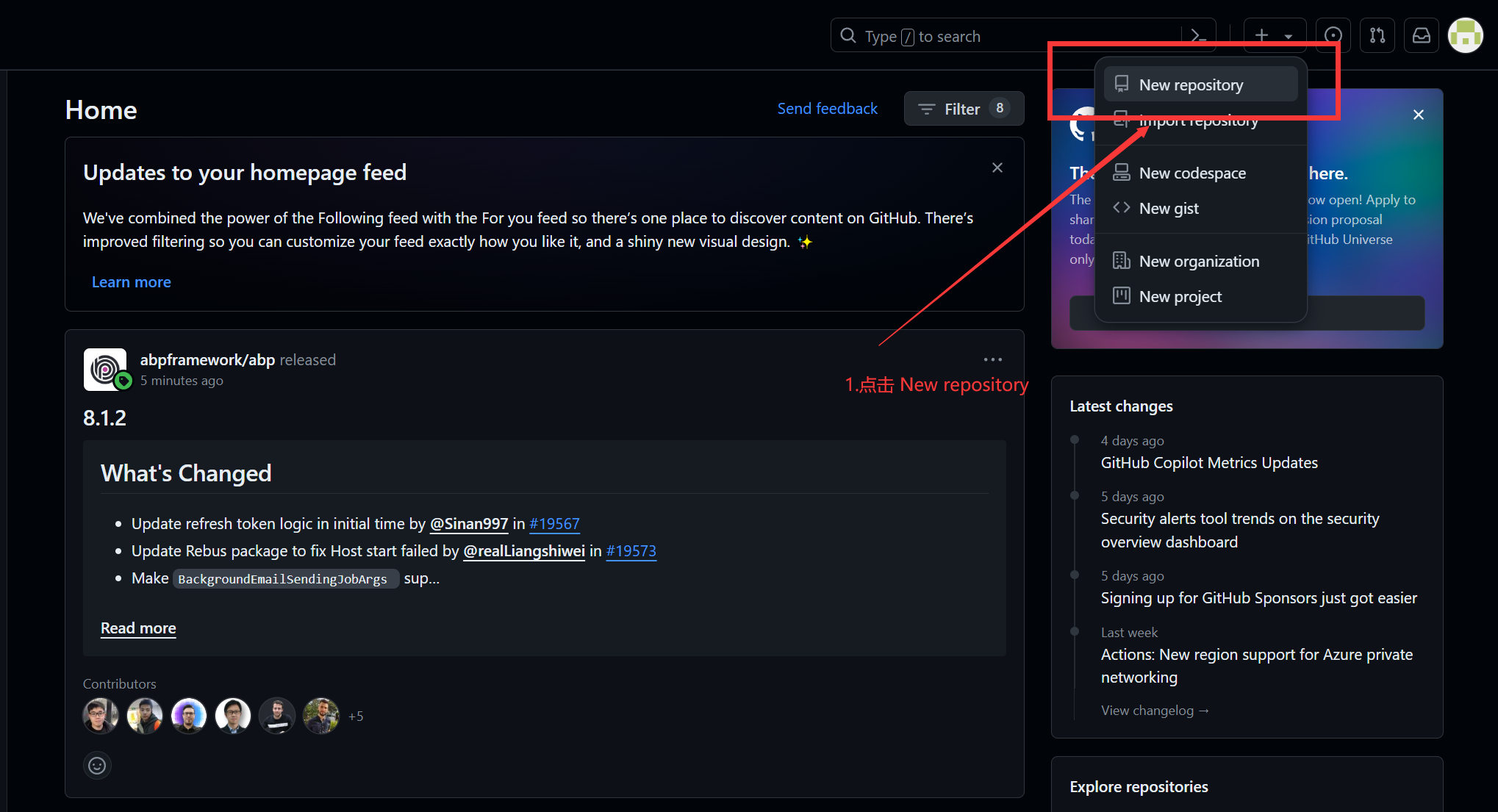The image size is (1498, 812).
Task: Click the New codespace icon
Action: [x=1122, y=173]
